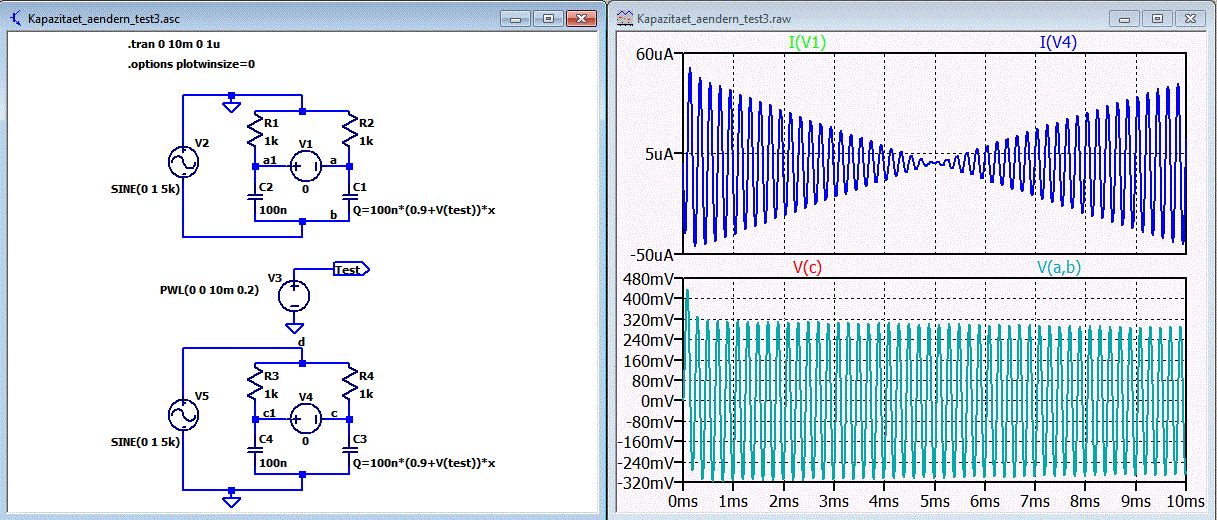Click the Test net label flag

(x=350, y=269)
